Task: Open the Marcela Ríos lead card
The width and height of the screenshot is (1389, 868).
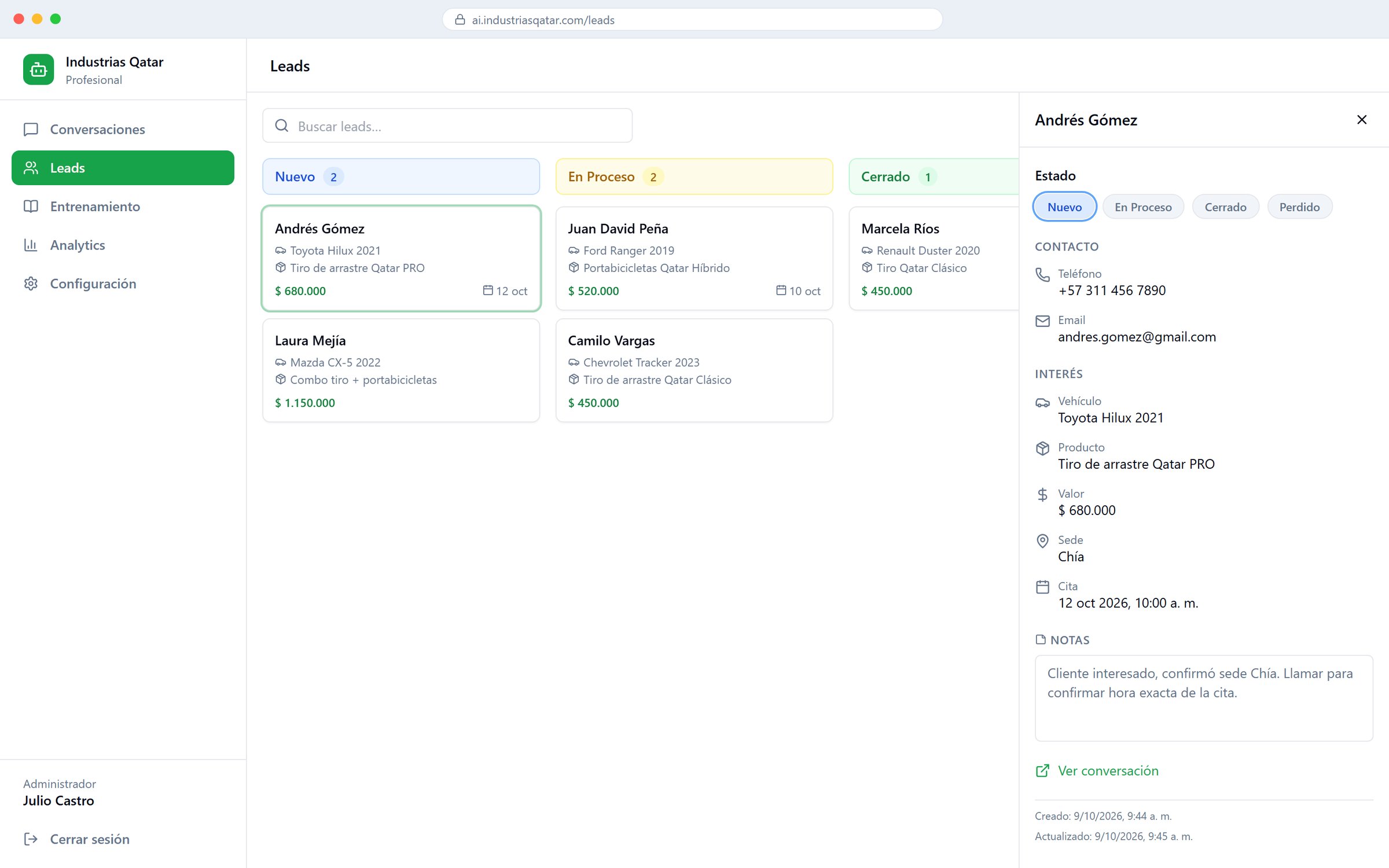Action: point(934,258)
